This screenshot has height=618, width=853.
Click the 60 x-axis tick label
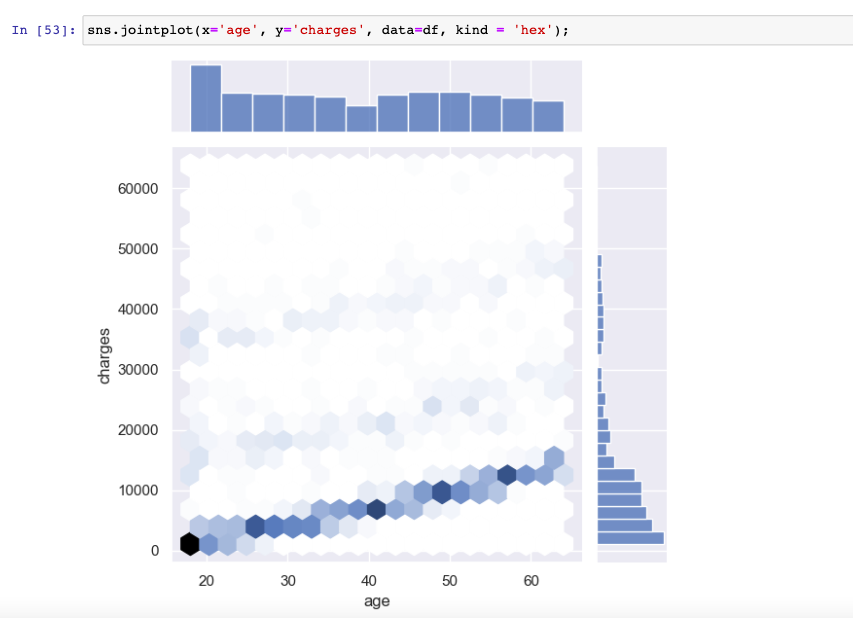click(x=531, y=581)
